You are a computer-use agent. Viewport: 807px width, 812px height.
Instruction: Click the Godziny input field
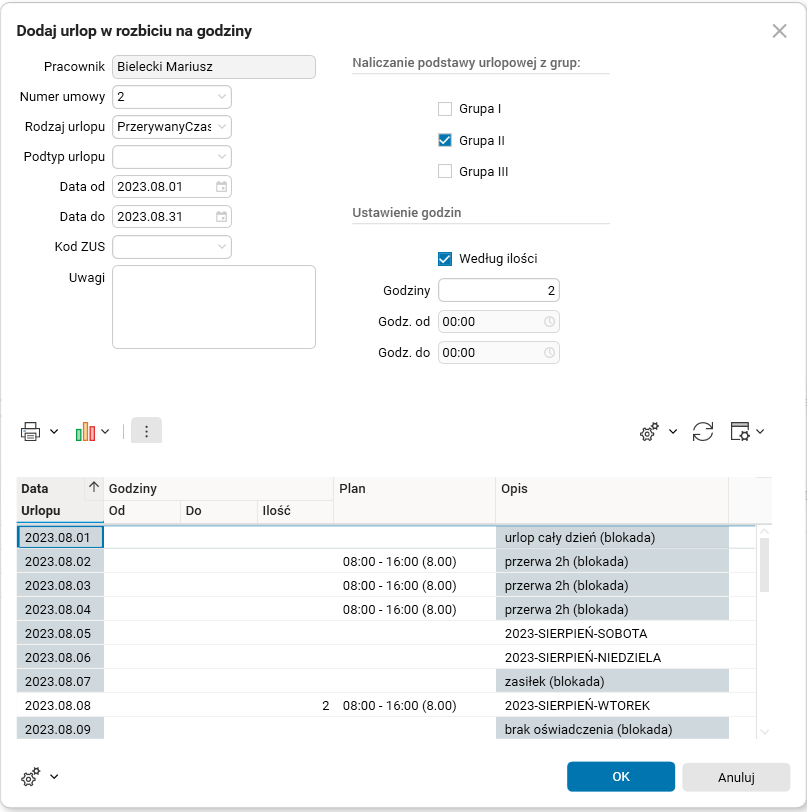coord(498,291)
